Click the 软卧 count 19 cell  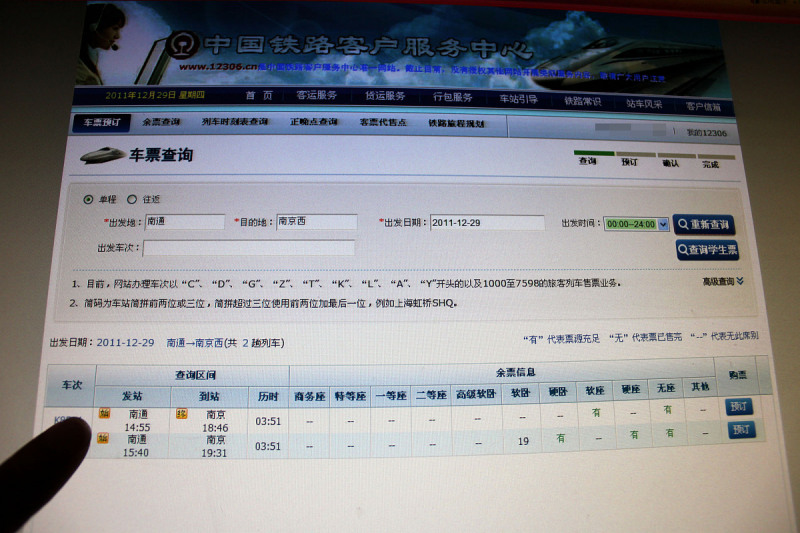tap(523, 441)
